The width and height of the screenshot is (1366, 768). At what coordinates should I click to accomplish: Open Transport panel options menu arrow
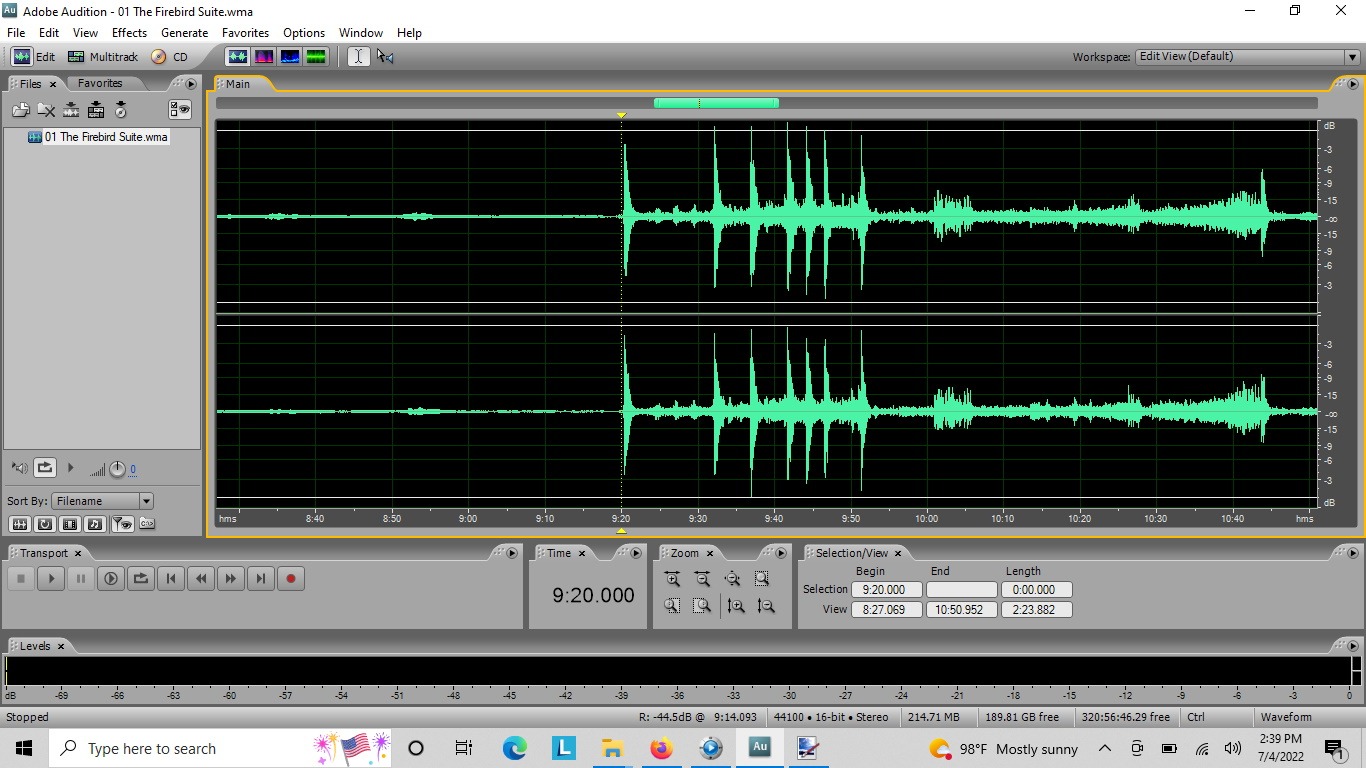click(512, 553)
